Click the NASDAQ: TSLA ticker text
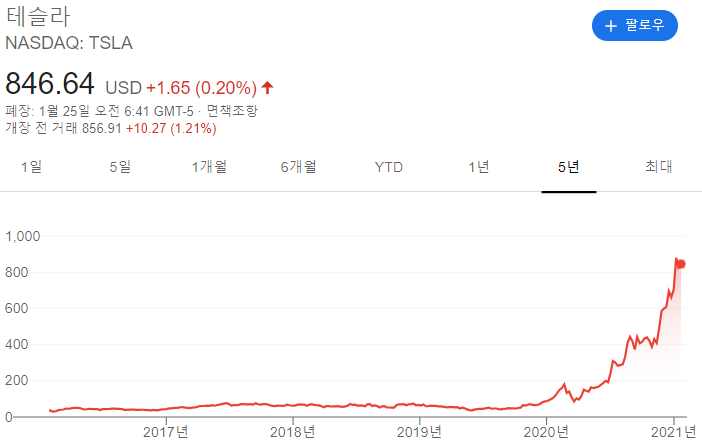 69,43
